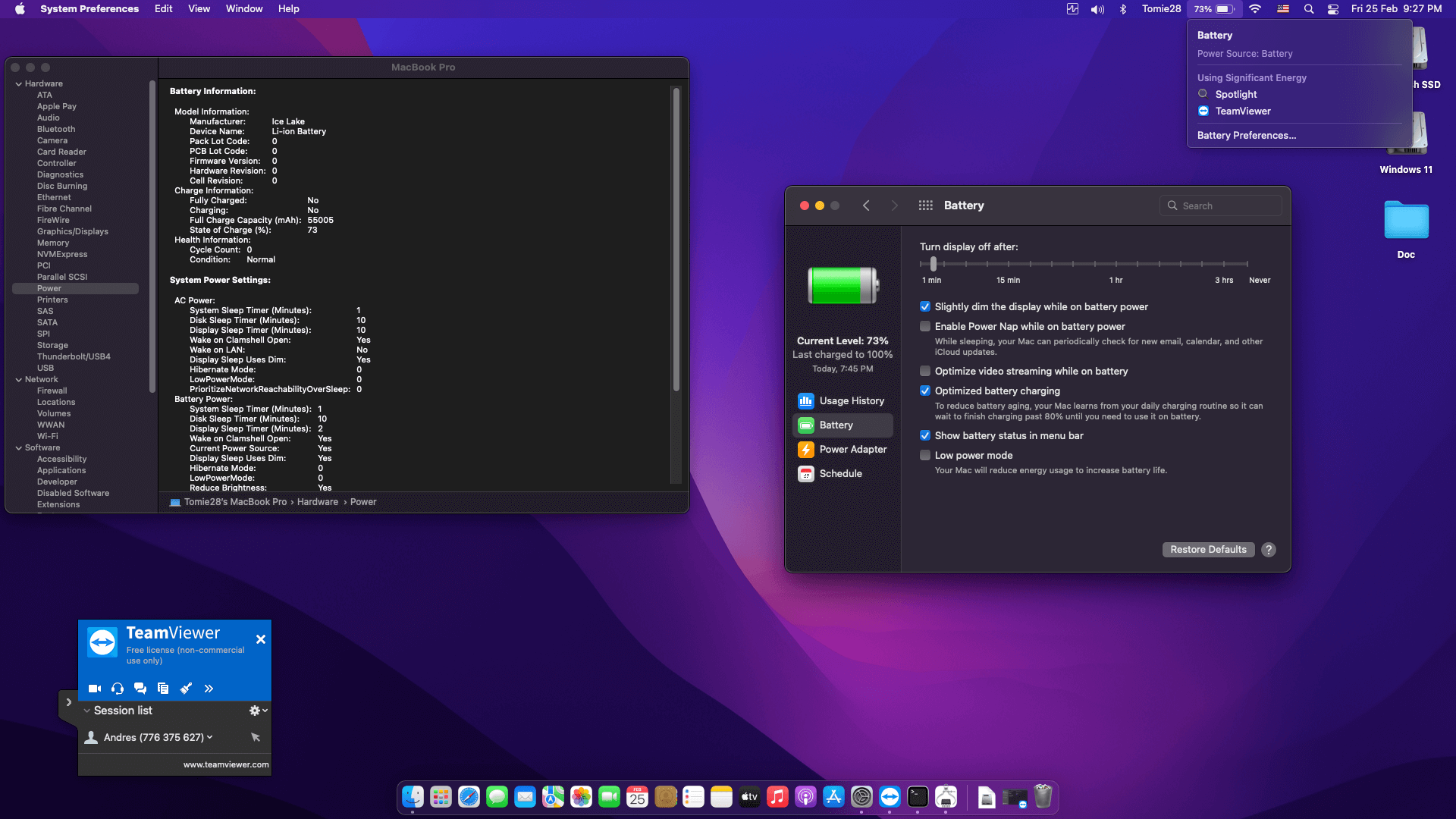The image size is (1456, 819).
Task: Open the View menu
Action: pos(199,9)
